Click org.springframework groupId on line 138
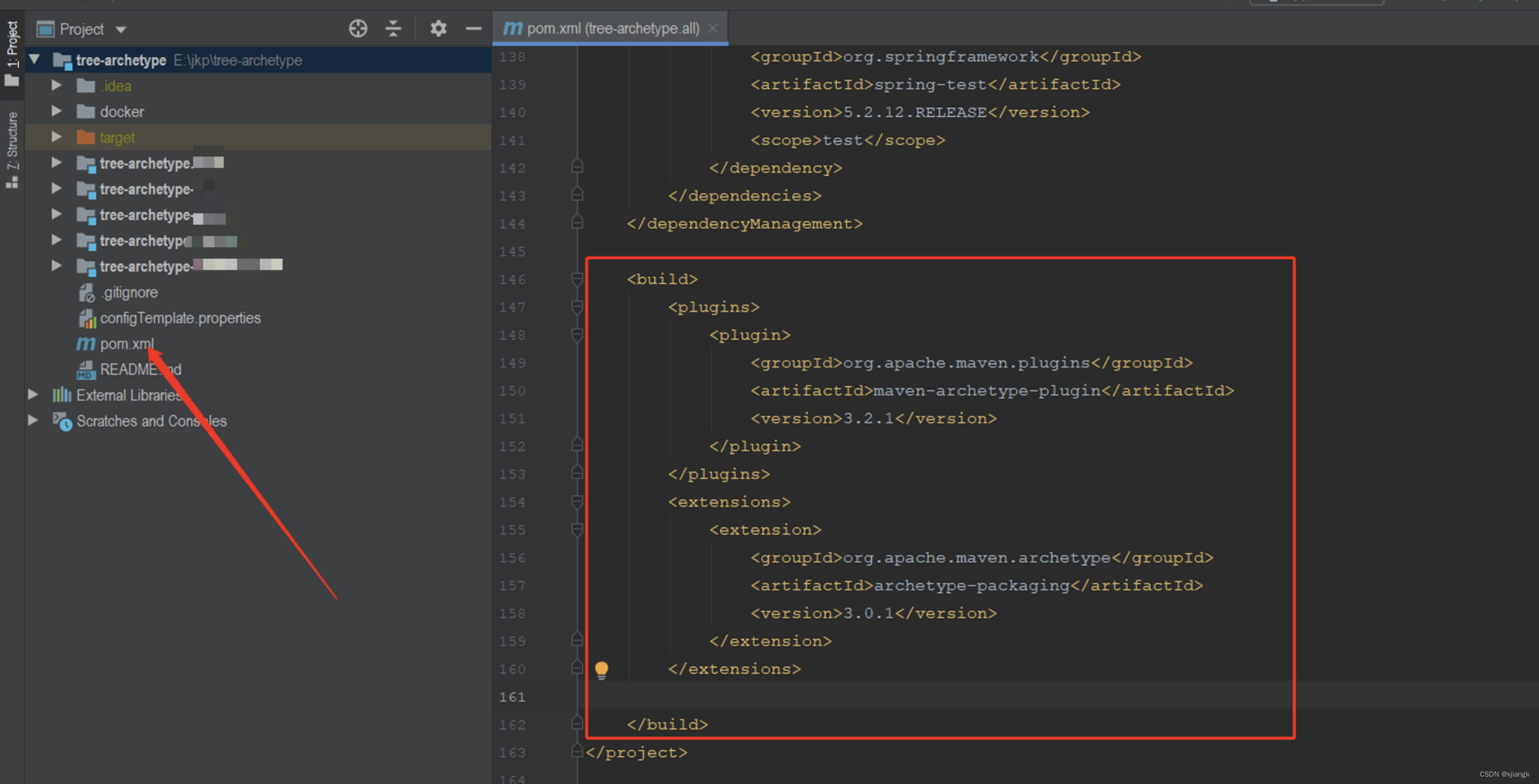The width and height of the screenshot is (1539, 784). pos(940,57)
